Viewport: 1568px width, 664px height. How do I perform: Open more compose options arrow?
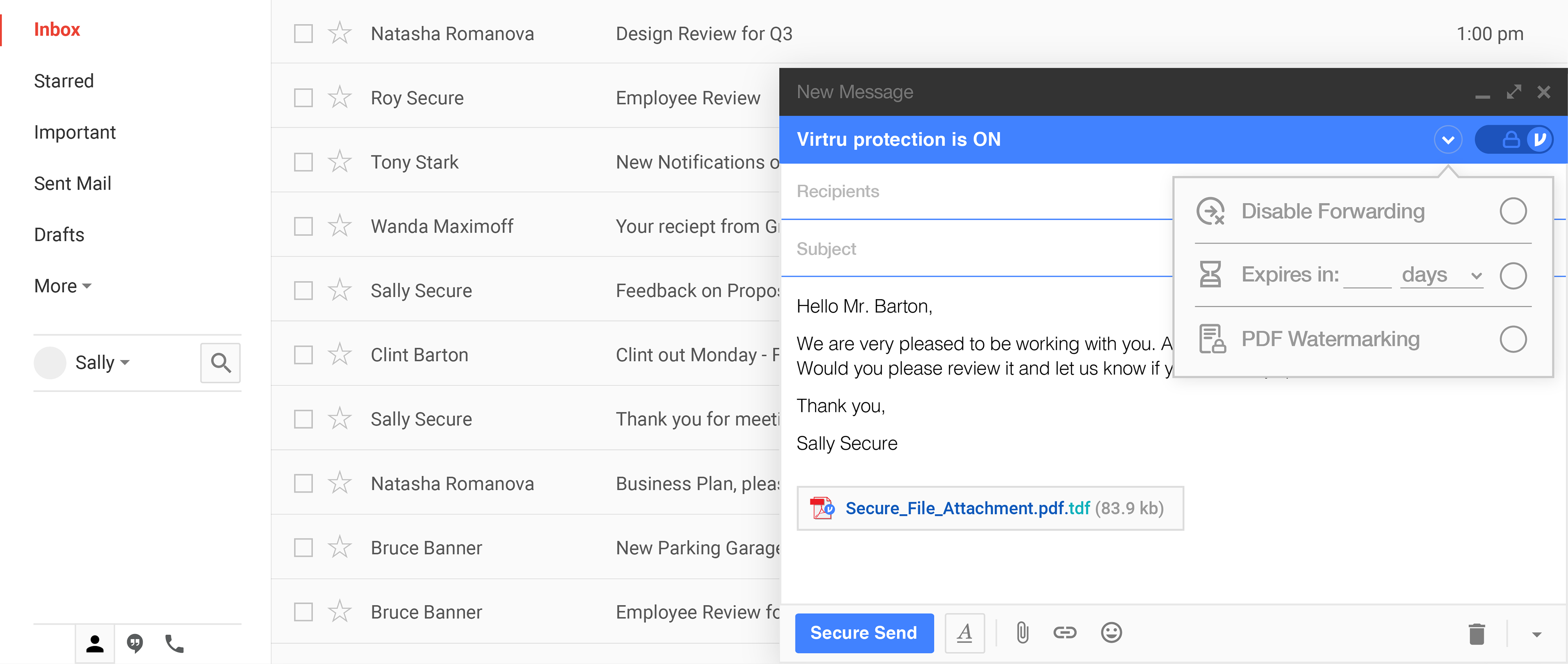[1536, 634]
